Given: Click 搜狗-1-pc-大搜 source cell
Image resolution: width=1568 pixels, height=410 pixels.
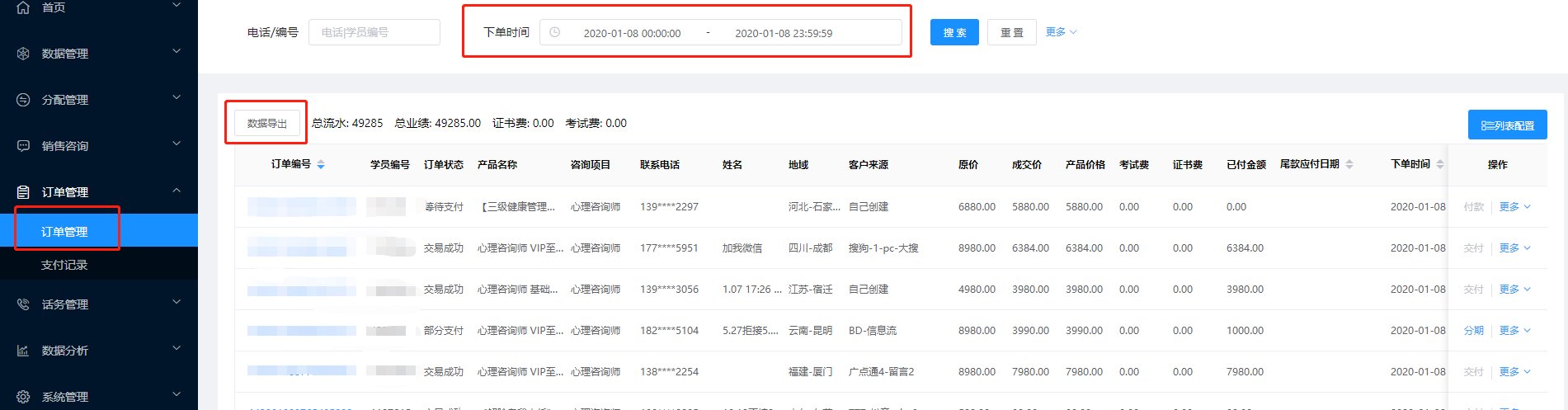Looking at the screenshot, I should (x=883, y=248).
